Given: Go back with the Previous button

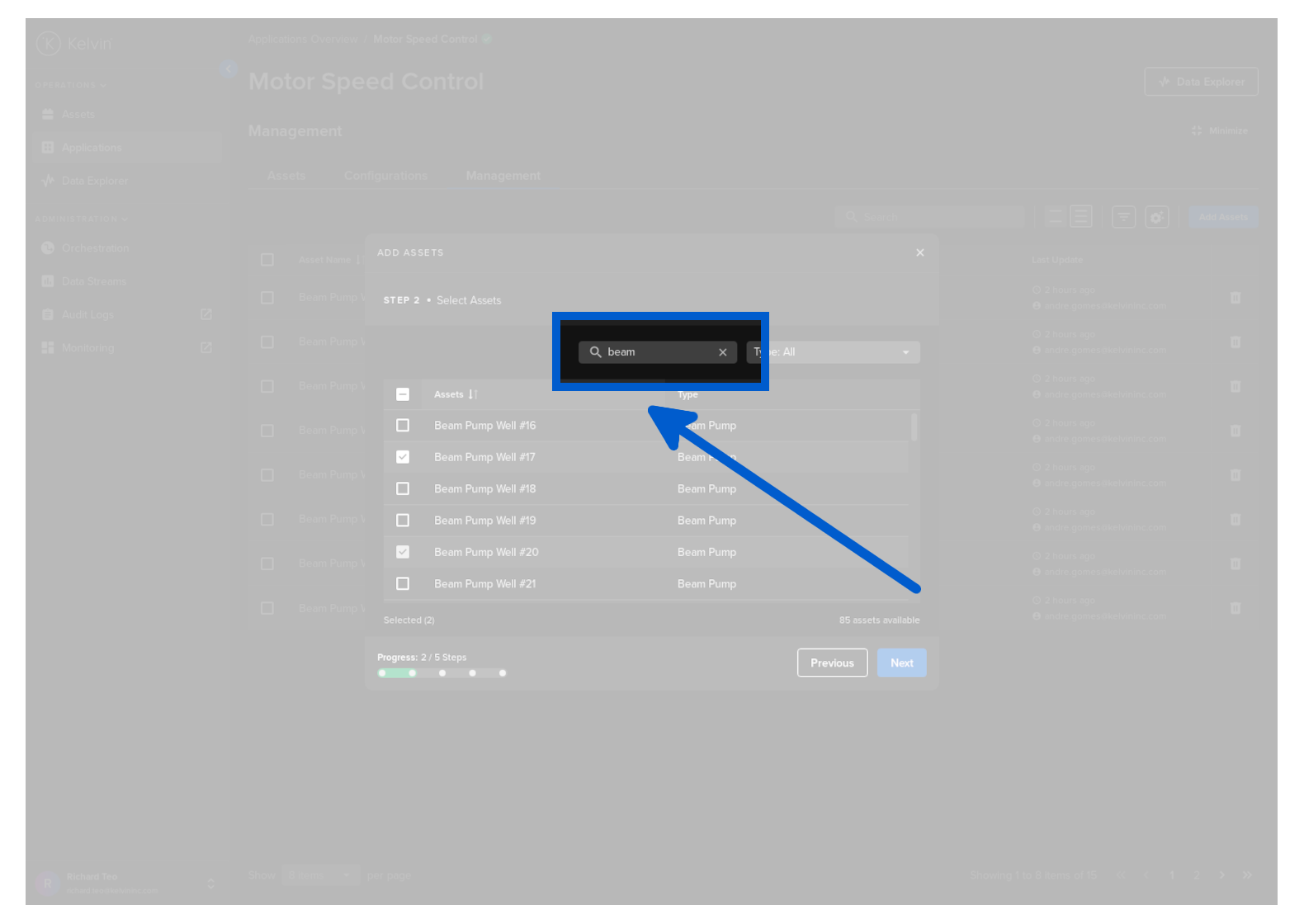Looking at the screenshot, I should pyautogui.click(x=832, y=663).
